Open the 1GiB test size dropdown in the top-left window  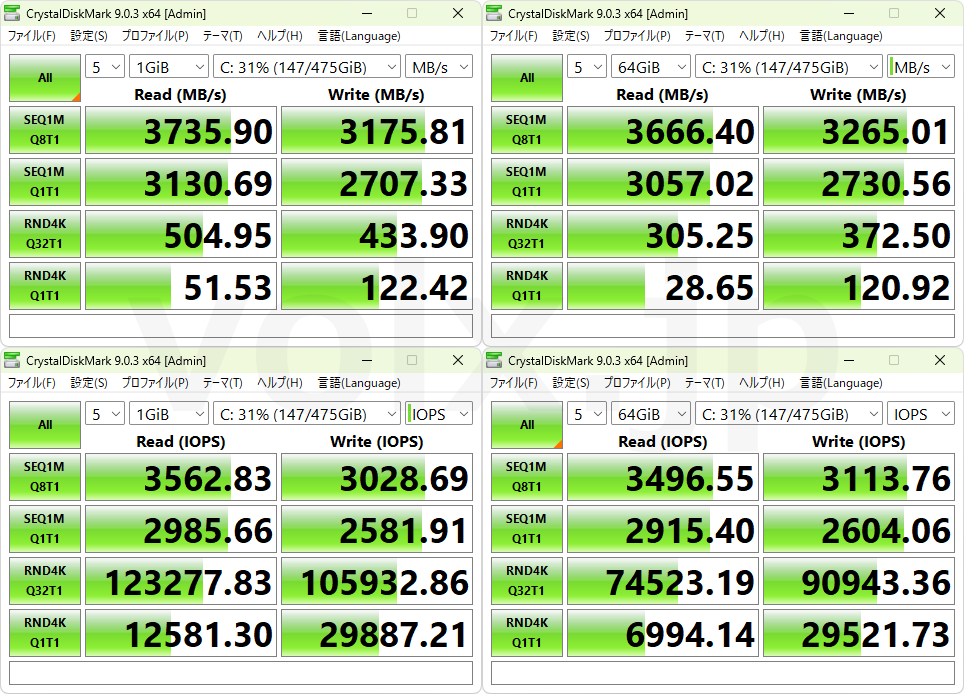(168, 67)
